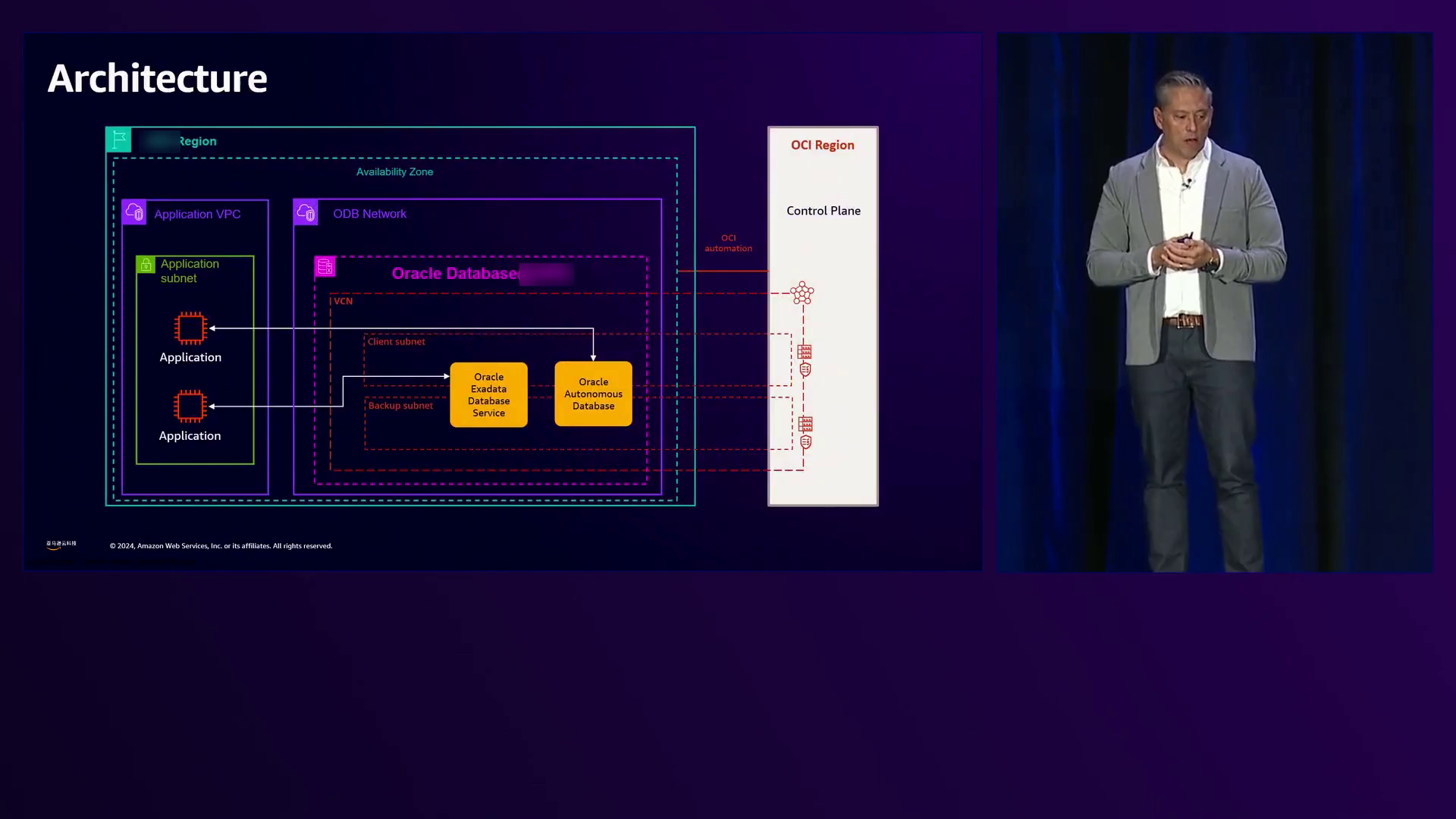Click the Oracle Autonomous Database box

pos(593,394)
